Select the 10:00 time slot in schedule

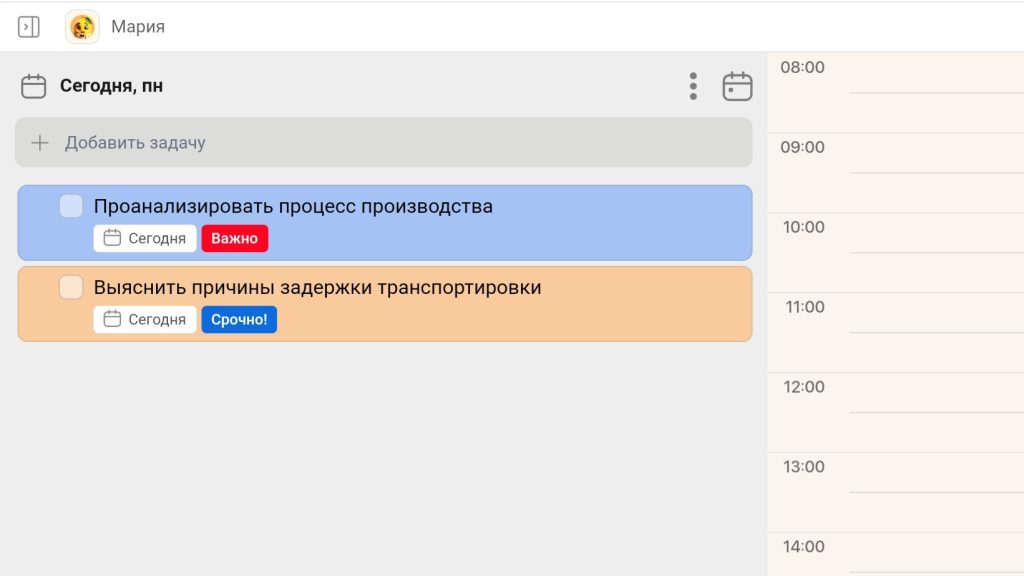[x=896, y=252]
